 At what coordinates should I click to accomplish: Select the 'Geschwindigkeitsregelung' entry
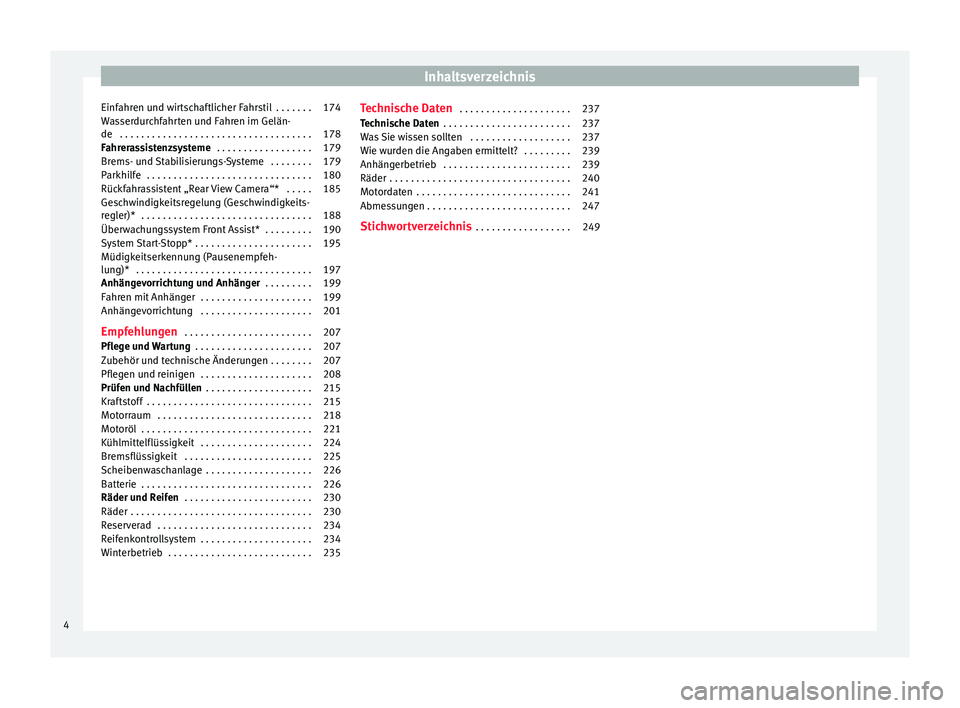point(220,209)
